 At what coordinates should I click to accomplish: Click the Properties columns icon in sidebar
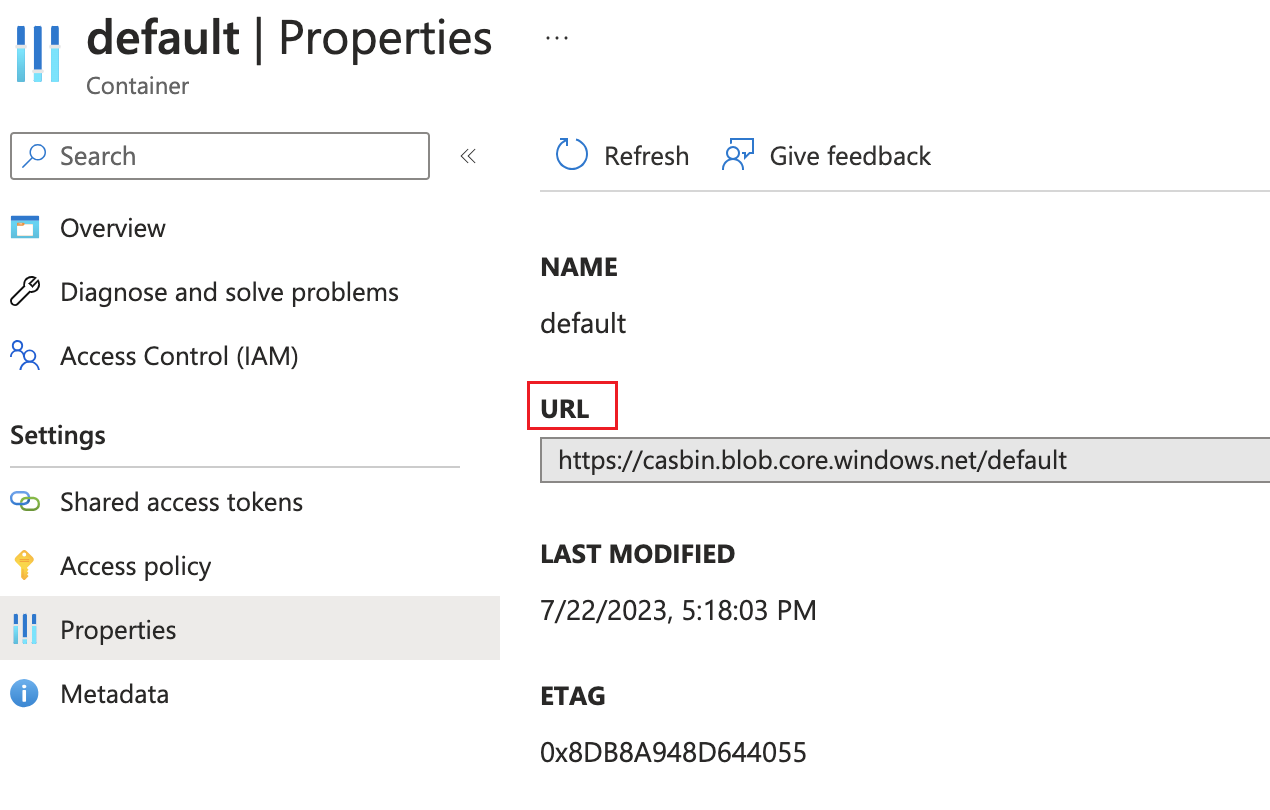[25, 630]
